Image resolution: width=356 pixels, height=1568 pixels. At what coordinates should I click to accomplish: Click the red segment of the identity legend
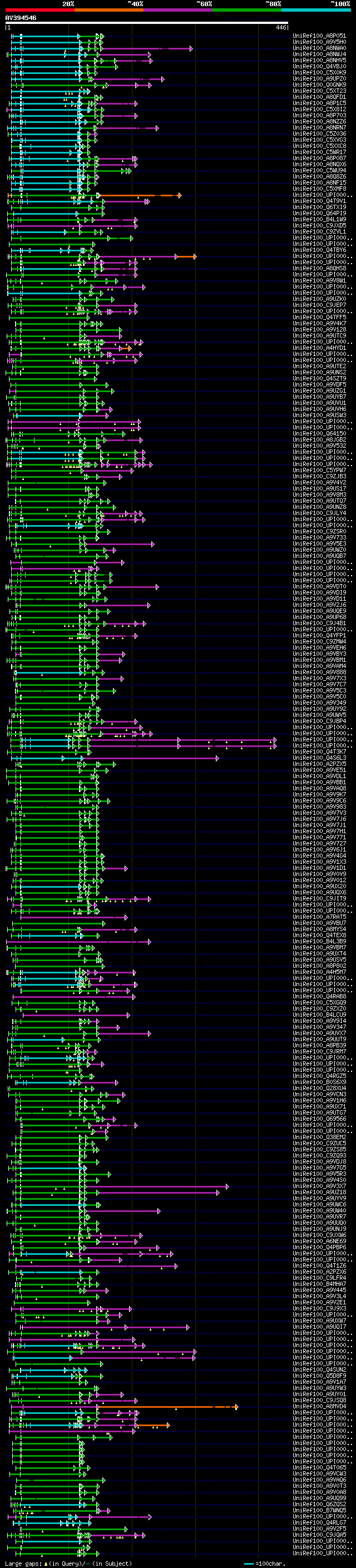coord(39,10)
